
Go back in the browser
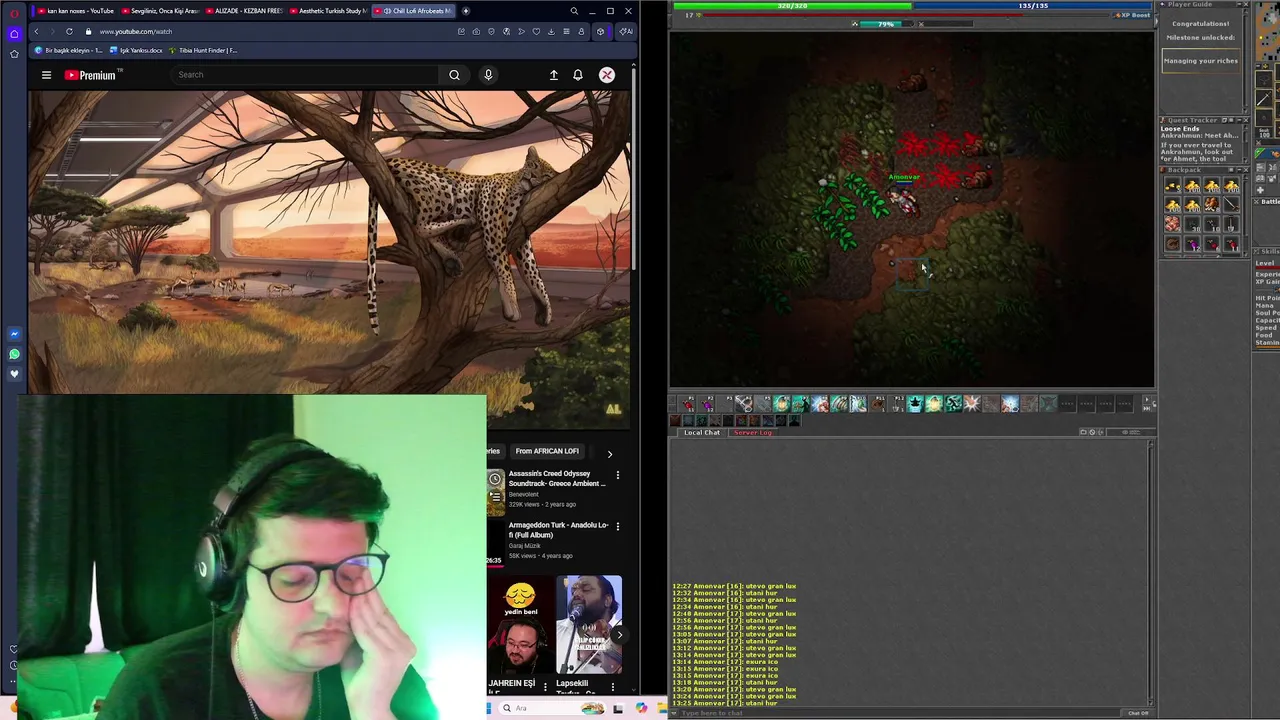[36, 31]
